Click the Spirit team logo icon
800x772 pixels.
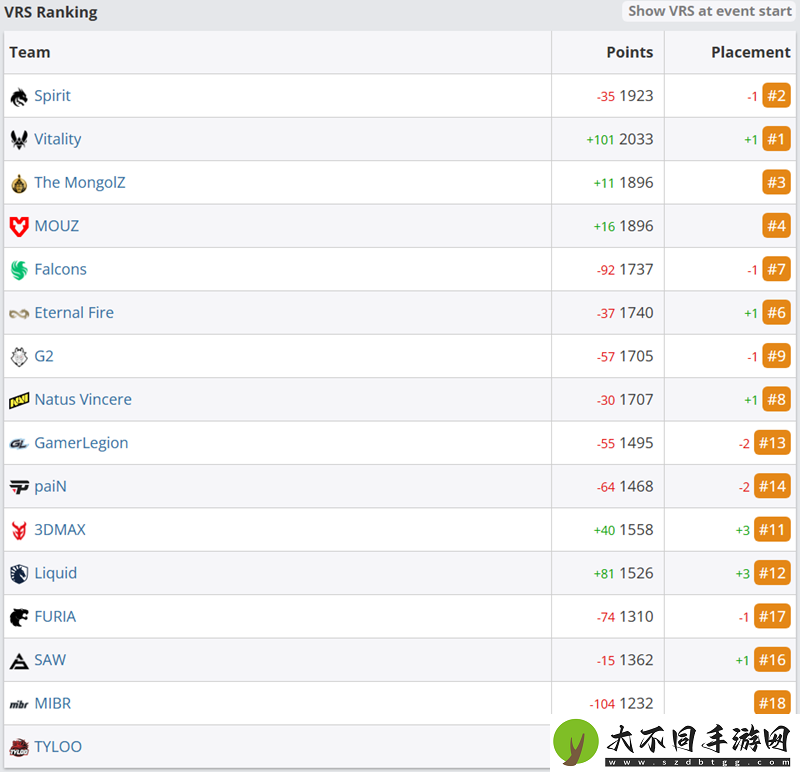point(19,96)
